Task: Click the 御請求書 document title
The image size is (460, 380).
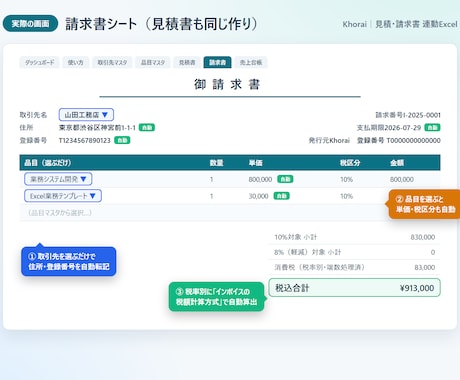Action: [227, 84]
